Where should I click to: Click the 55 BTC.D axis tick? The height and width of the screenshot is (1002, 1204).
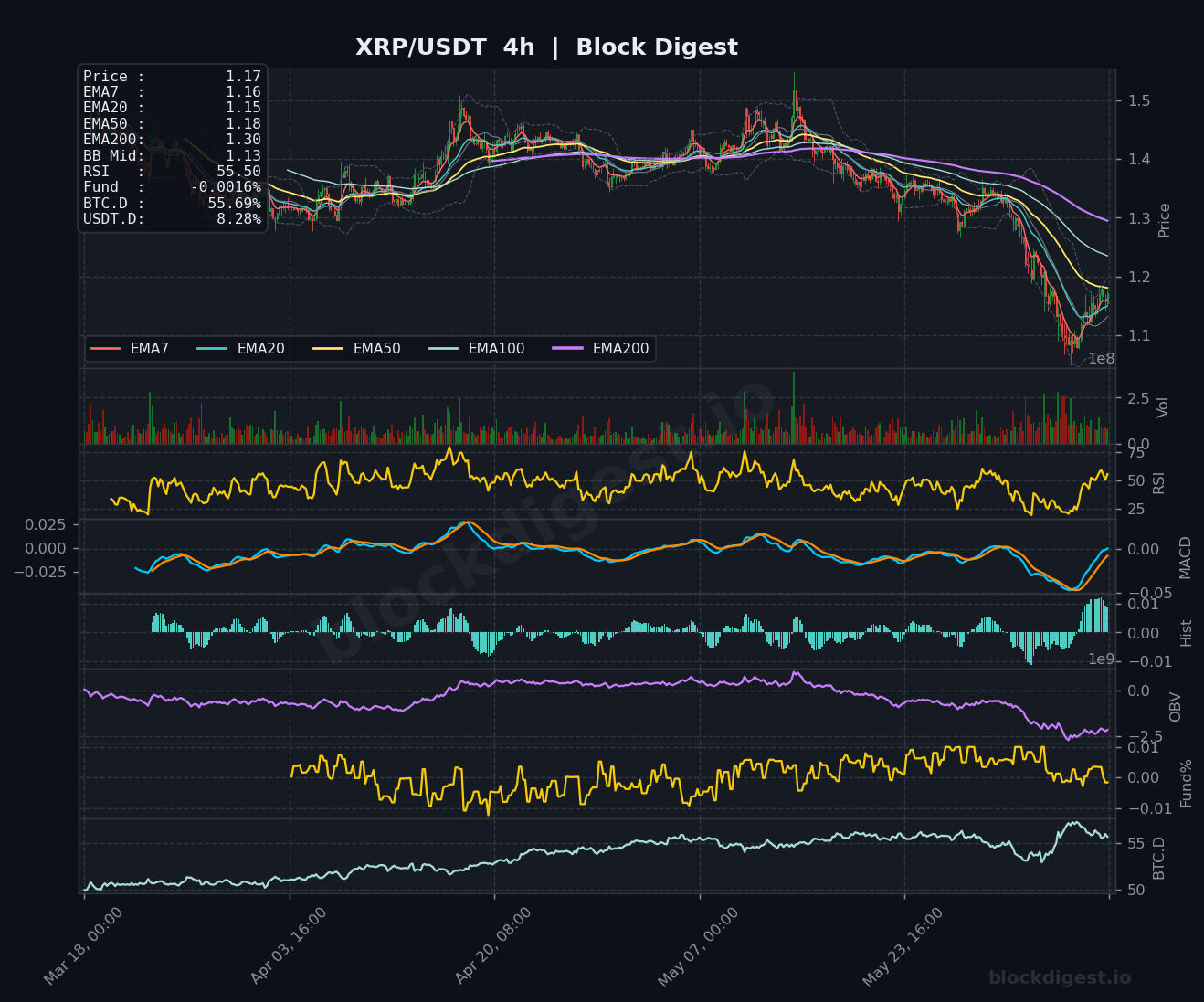point(1136,843)
